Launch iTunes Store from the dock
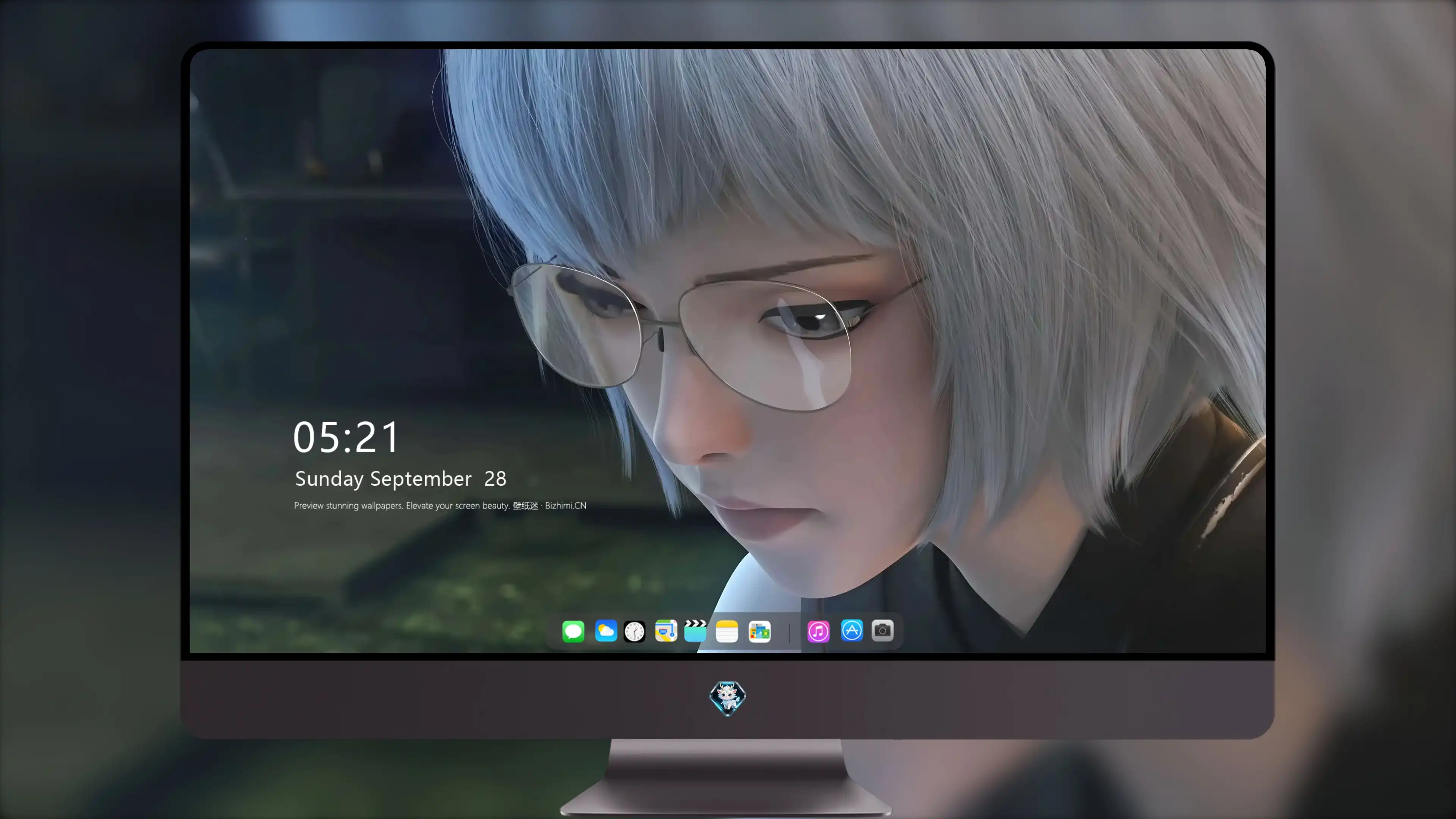The width and height of the screenshot is (1456, 819). click(x=819, y=631)
